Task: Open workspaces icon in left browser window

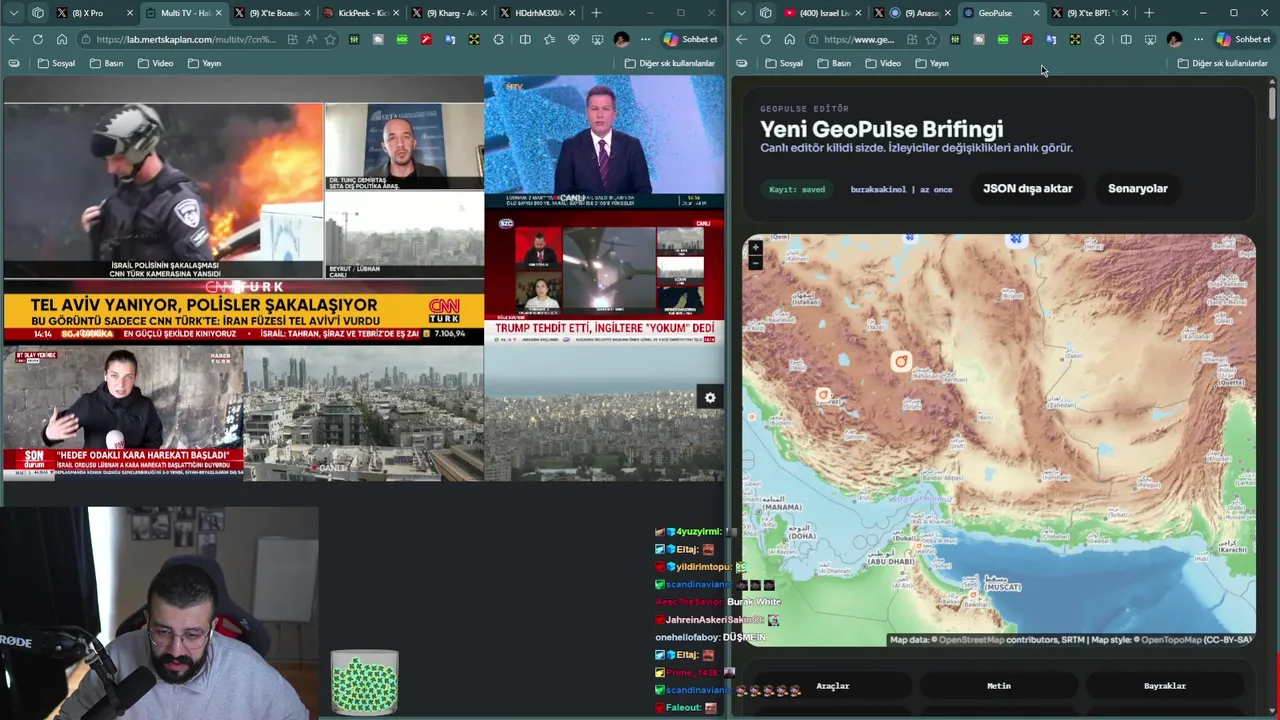Action: [x=38, y=13]
